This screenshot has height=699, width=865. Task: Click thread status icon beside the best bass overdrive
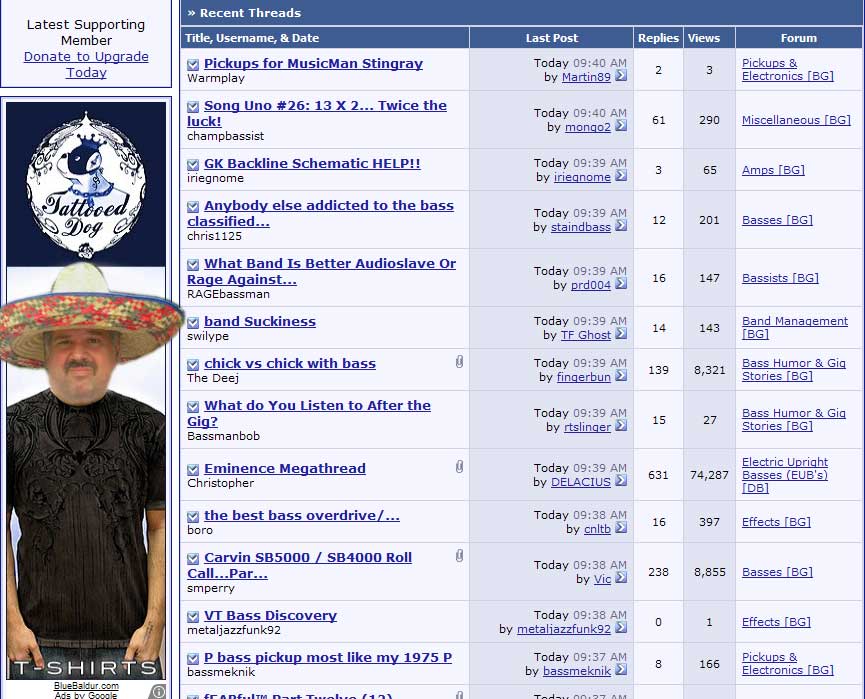pos(193,516)
